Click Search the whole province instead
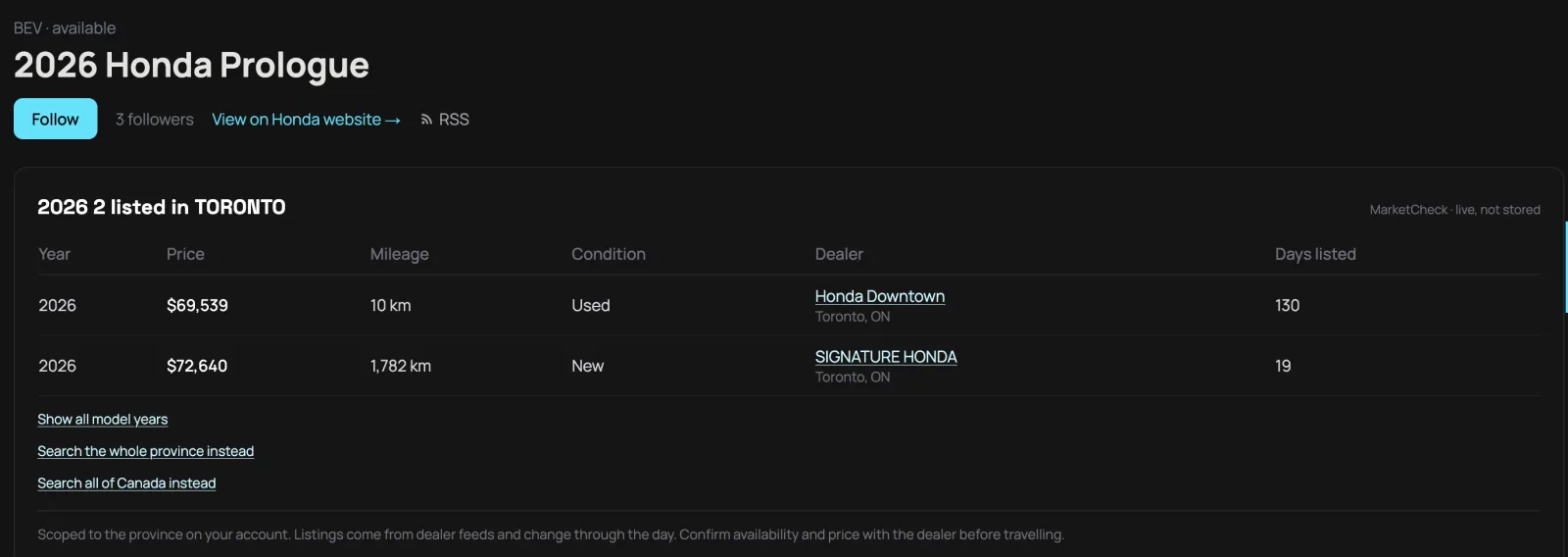The width and height of the screenshot is (1568, 557). pos(146,451)
